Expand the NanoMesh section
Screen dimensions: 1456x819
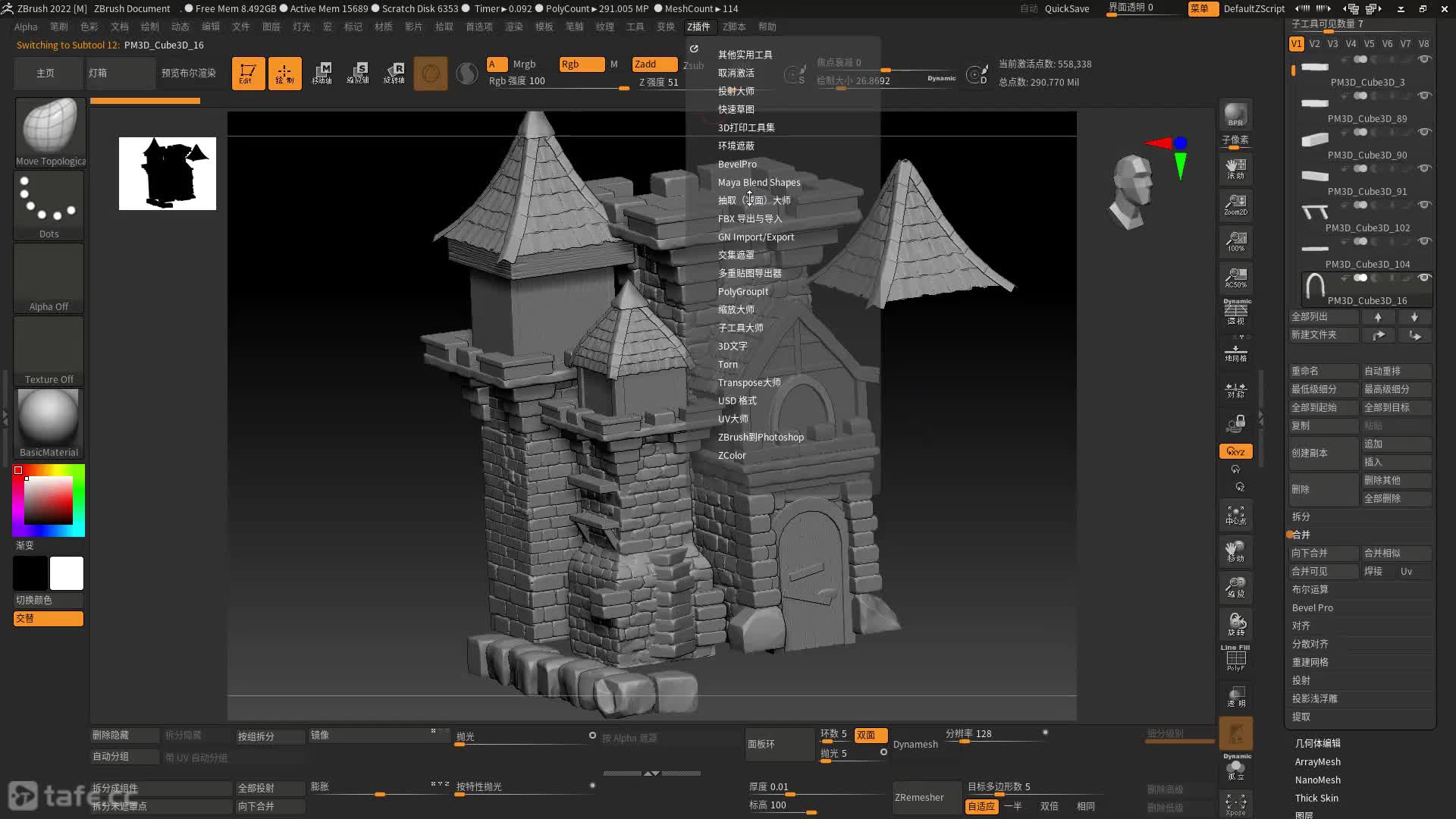[x=1317, y=780]
